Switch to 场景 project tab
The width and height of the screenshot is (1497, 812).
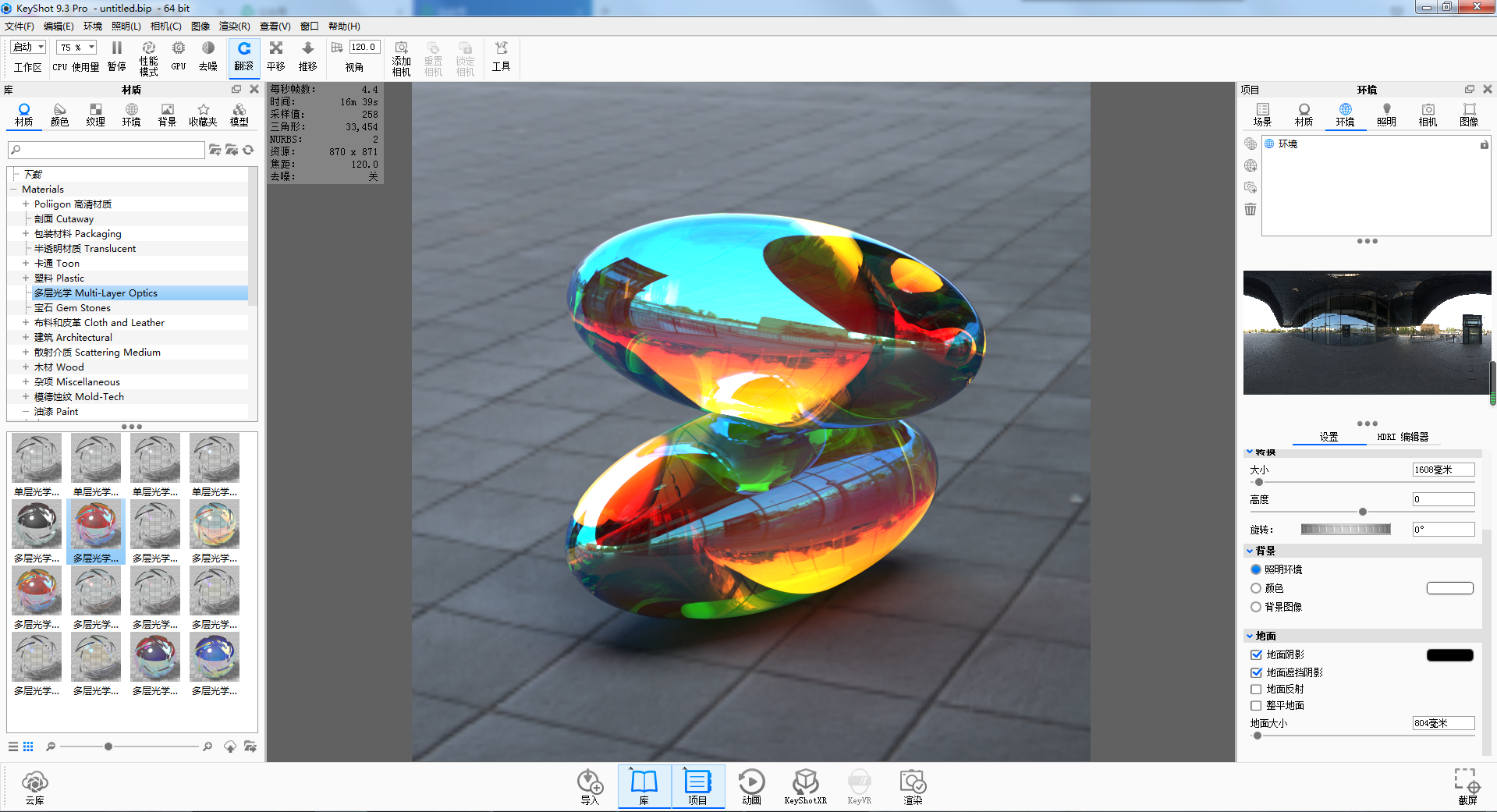pyautogui.click(x=1262, y=115)
